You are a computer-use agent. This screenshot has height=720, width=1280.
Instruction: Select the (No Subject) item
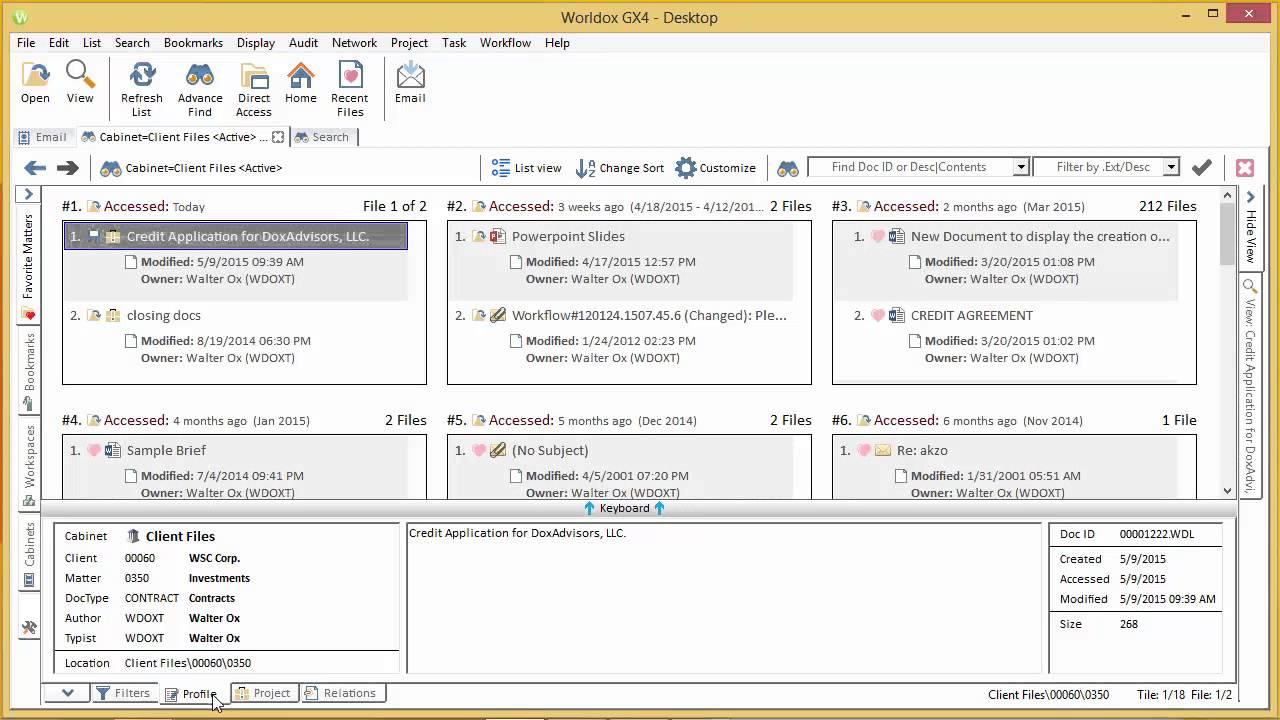pyautogui.click(x=550, y=450)
